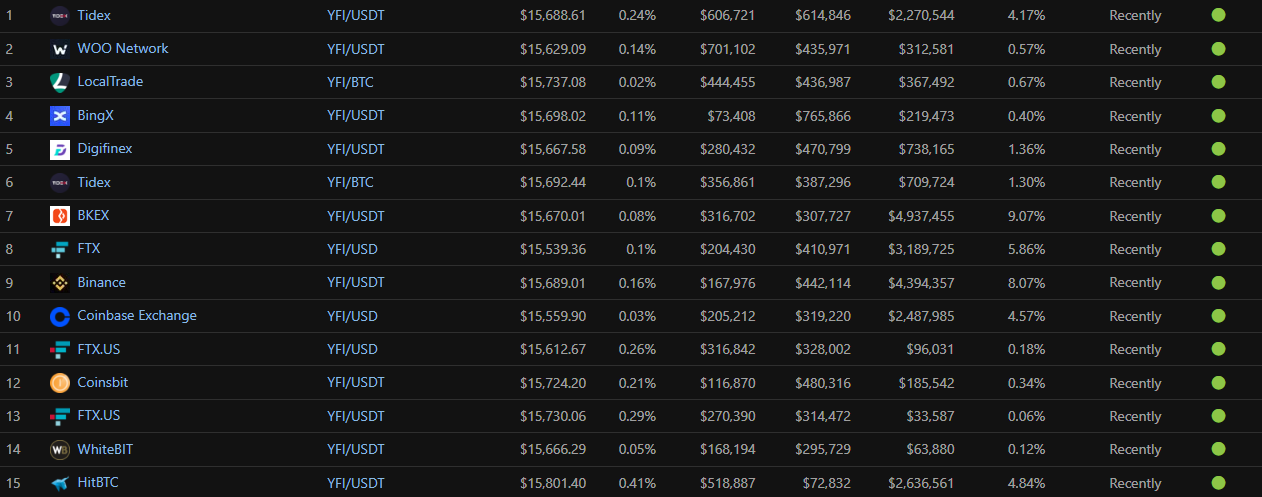1262x497 pixels.
Task: Open the FTX exchange name link
Action: click(x=89, y=249)
